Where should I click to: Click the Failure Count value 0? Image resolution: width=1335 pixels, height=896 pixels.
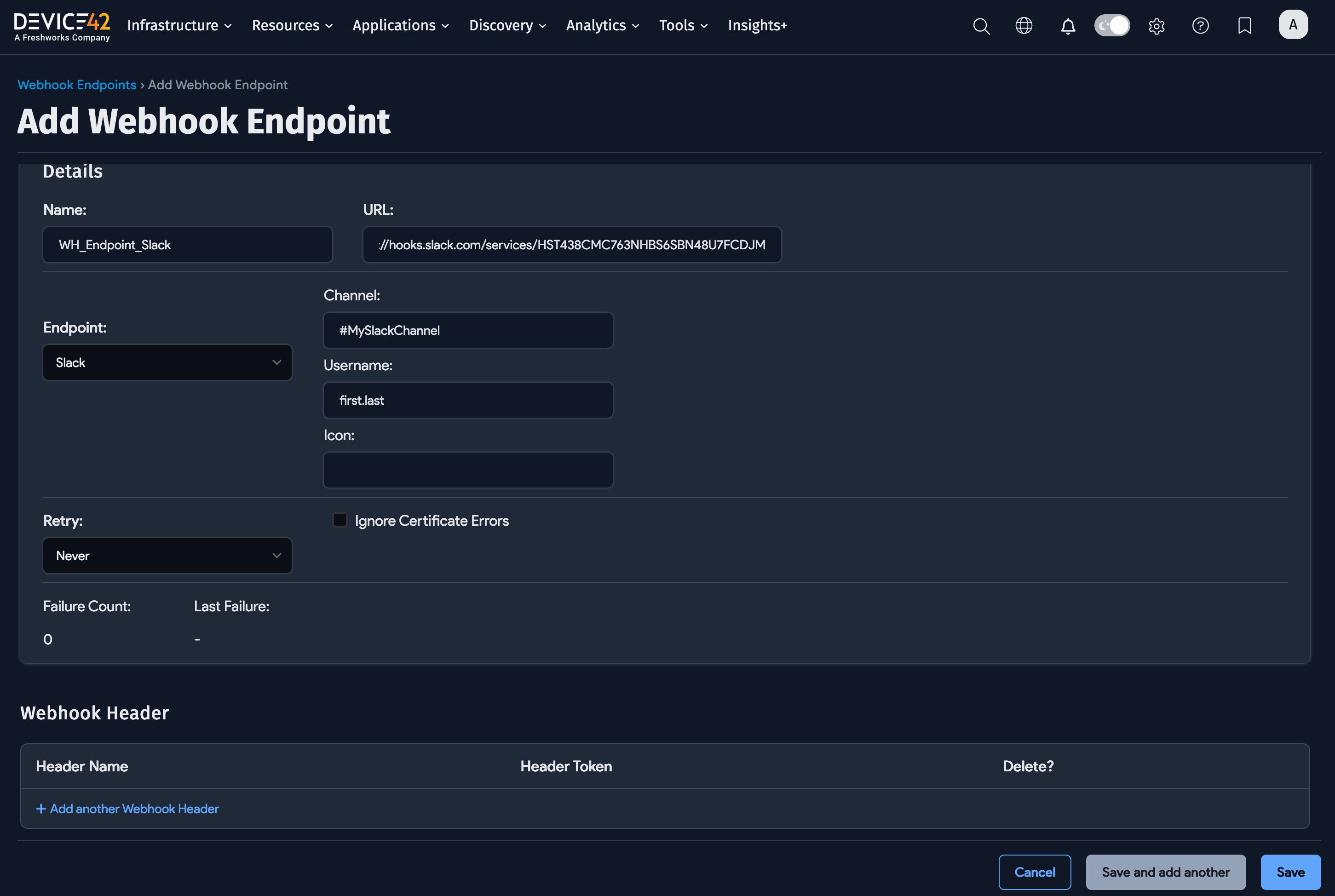click(x=48, y=639)
